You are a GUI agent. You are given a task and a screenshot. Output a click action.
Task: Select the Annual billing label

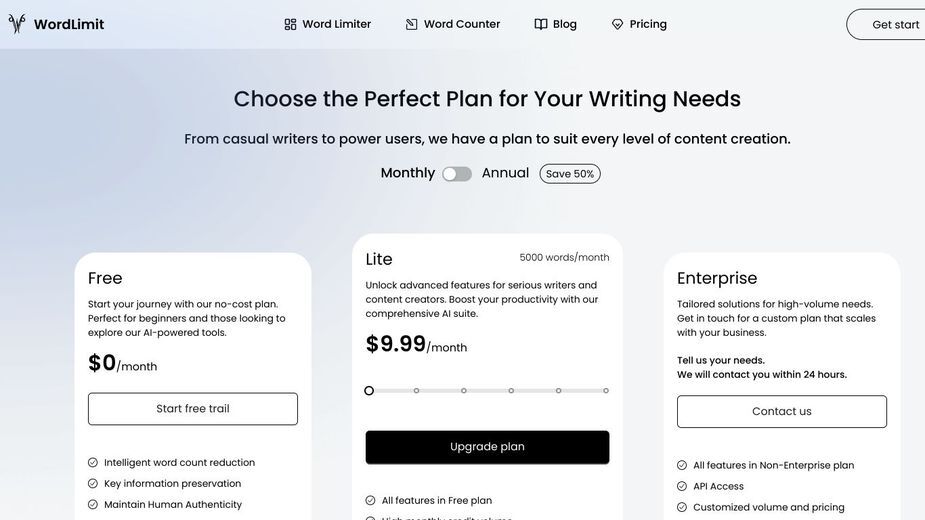tap(505, 173)
